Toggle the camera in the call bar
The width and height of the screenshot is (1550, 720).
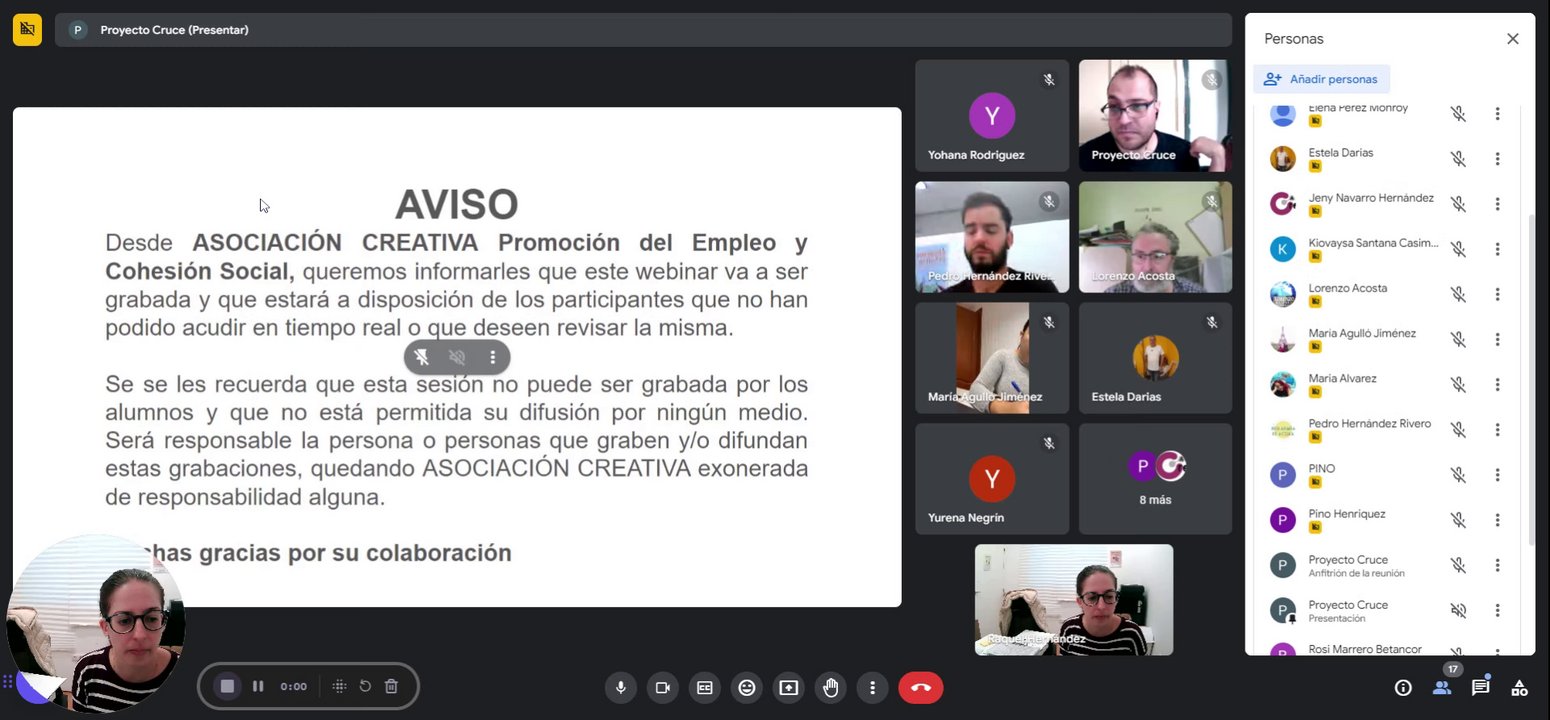662,687
